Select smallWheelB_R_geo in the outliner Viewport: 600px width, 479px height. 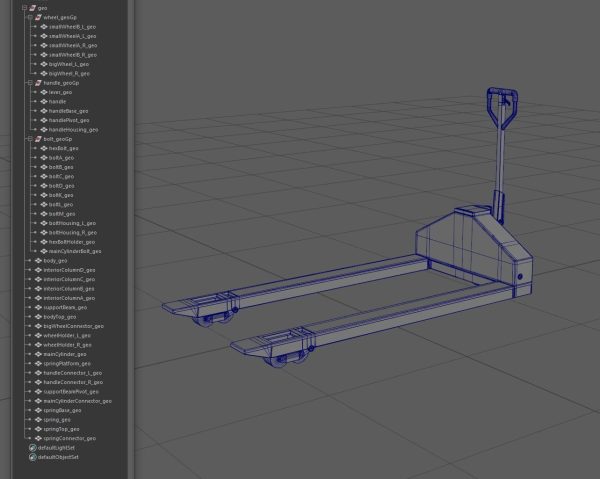73,55
